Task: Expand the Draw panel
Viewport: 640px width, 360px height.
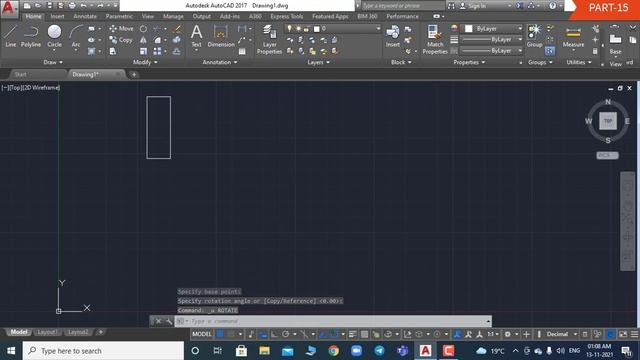Action: click(53, 62)
